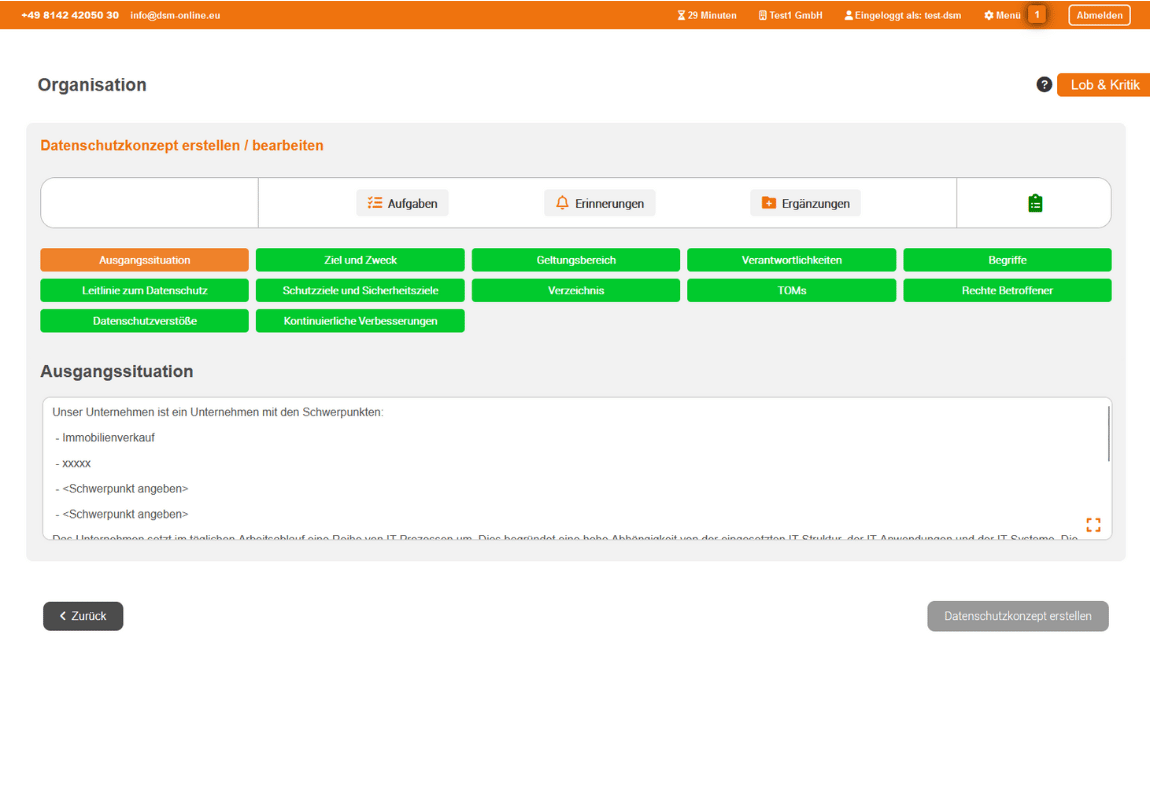Open Menü with the gear icon

(1002, 15)
